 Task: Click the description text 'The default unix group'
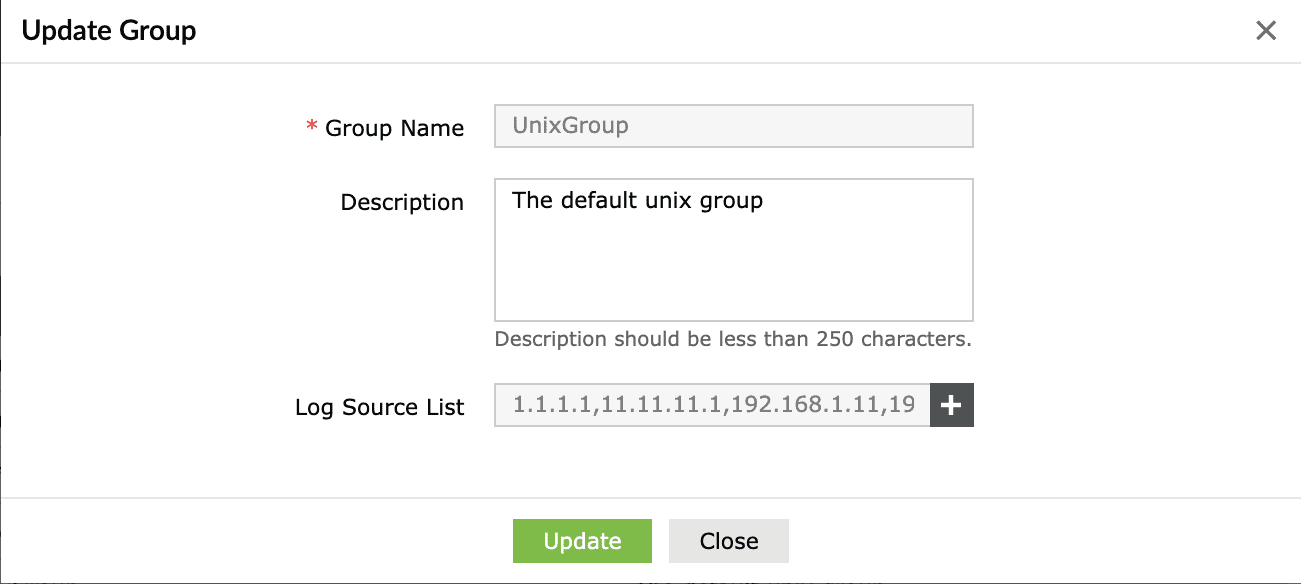pyautogui.click(x=637, y=200)
